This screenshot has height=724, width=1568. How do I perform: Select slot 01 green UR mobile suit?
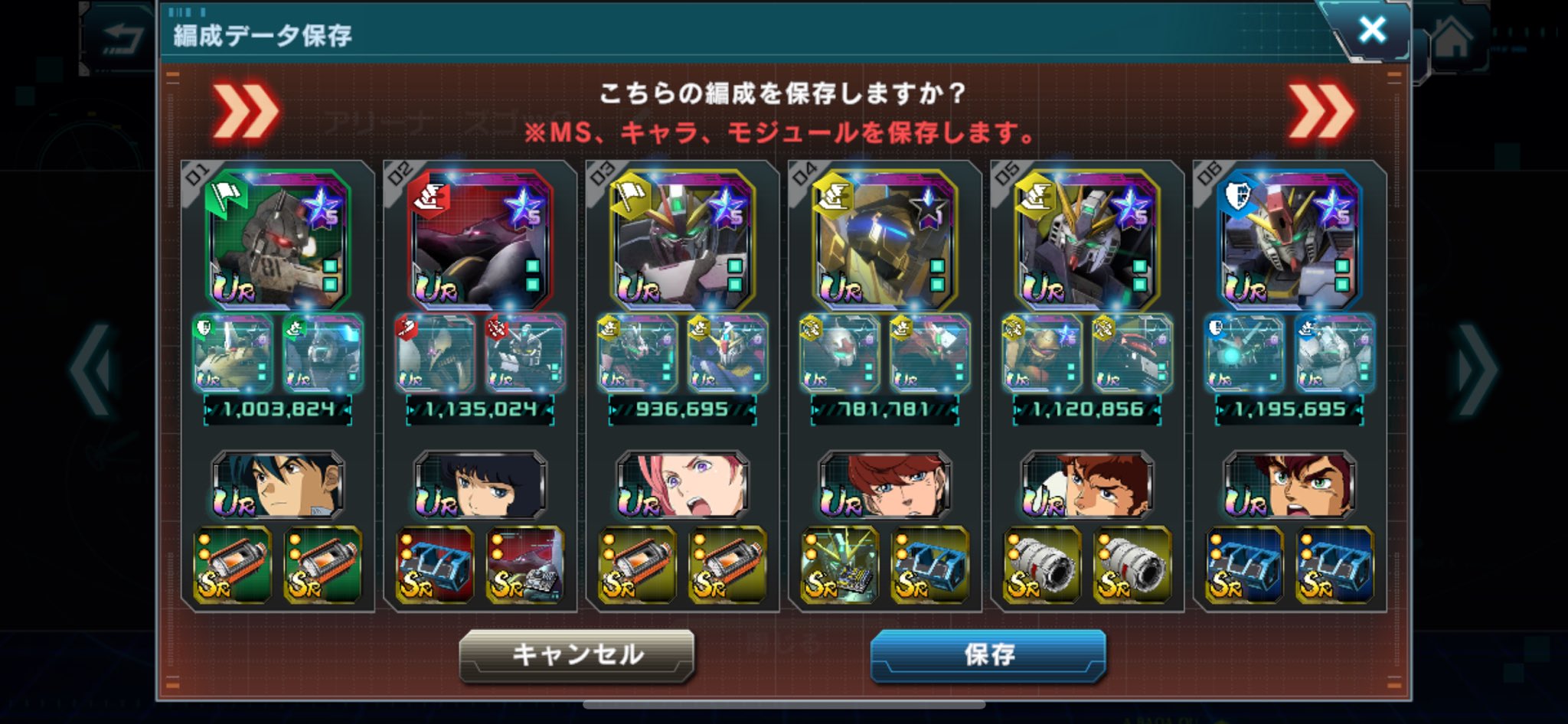click(x=277, y=240)
